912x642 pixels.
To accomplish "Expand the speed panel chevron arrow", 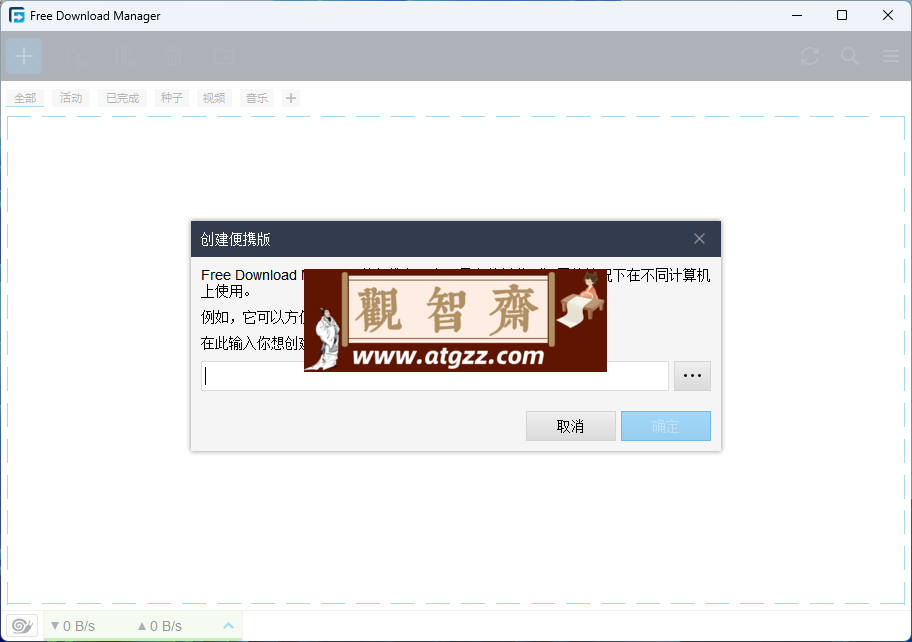I will 229,626.
